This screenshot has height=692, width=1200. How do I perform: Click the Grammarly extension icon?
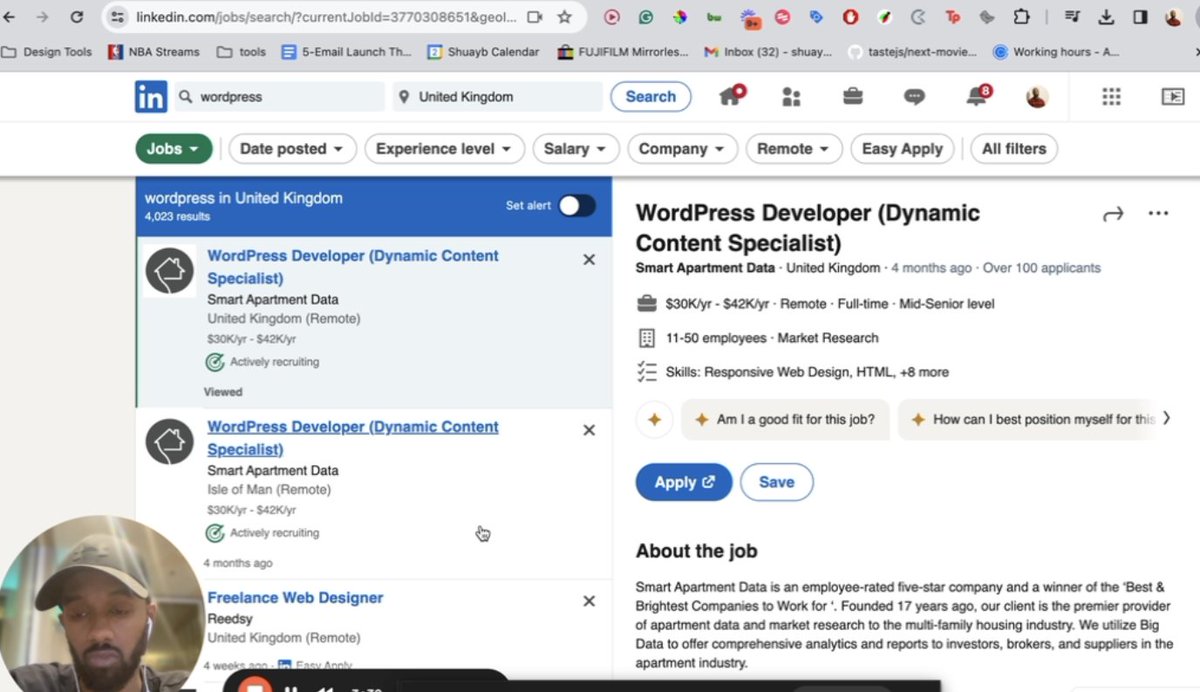click(646, 17)
